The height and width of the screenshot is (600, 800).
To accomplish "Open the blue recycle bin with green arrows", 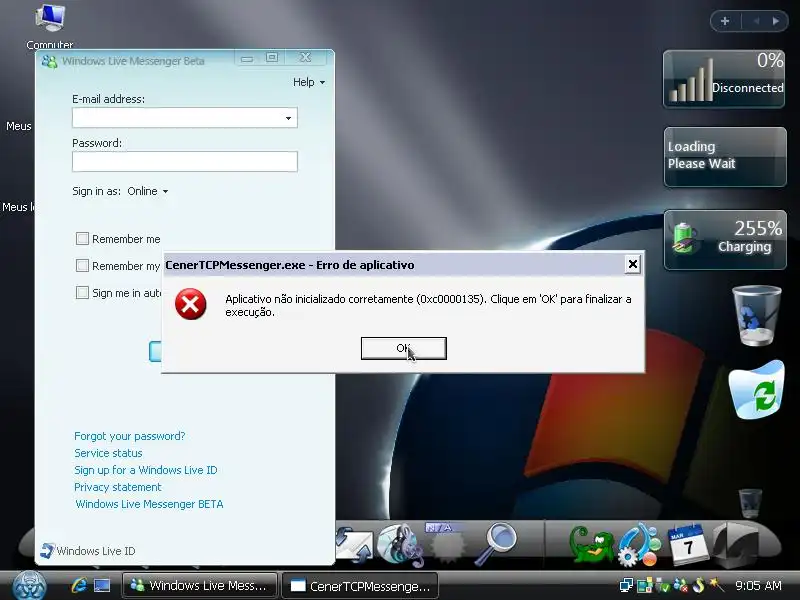I will (x=757, y=390).
